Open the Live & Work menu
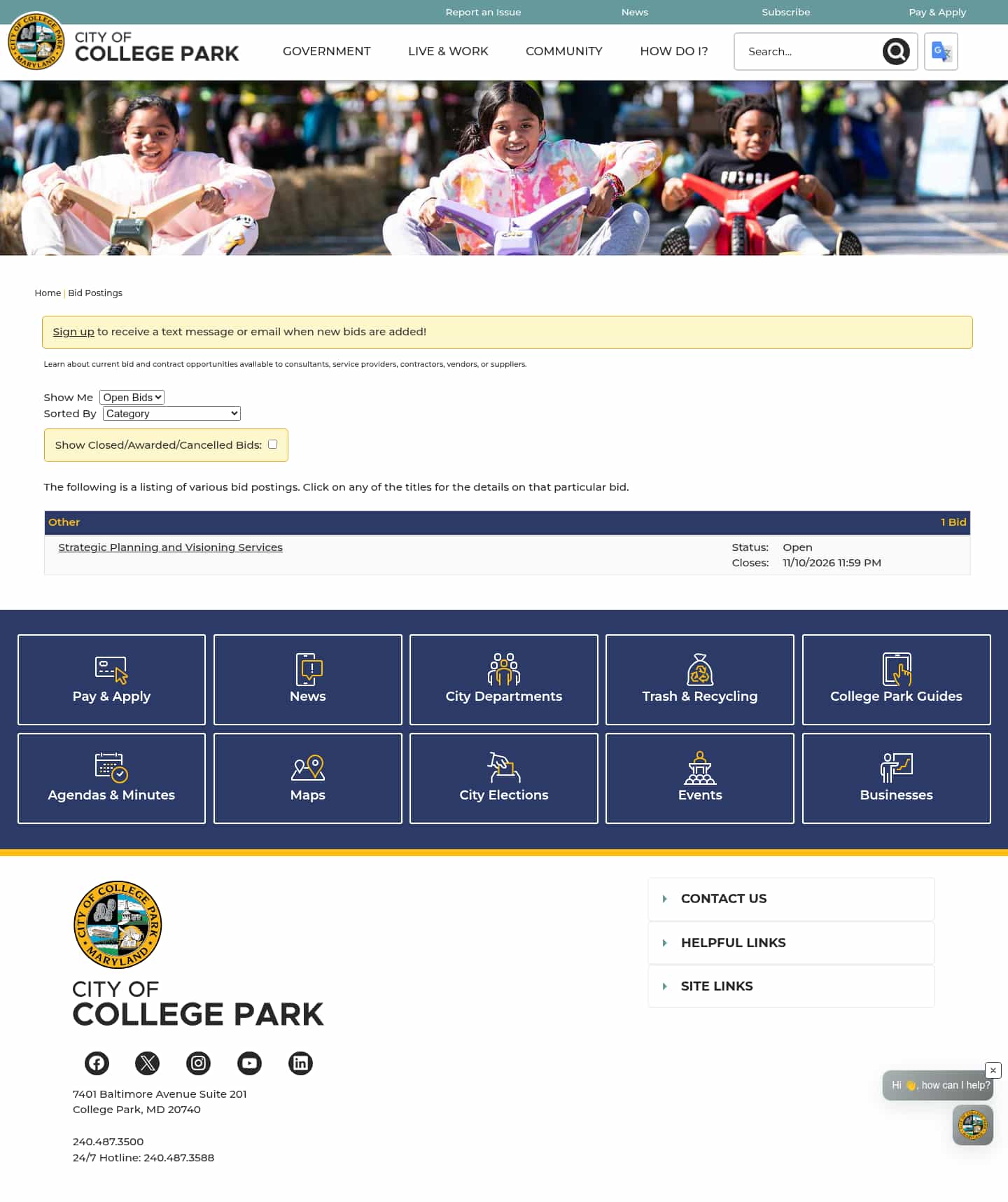The image size is (1008, 1202). pos(448,51)
